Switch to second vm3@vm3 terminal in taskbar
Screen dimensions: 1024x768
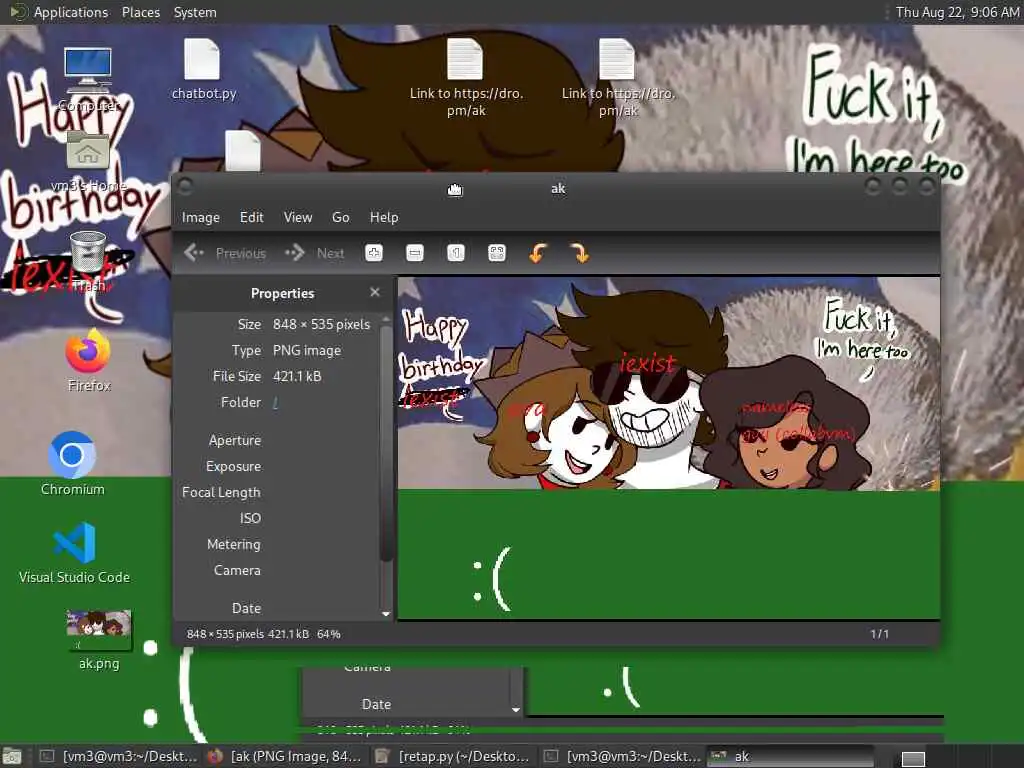click(x=622, y=756)
